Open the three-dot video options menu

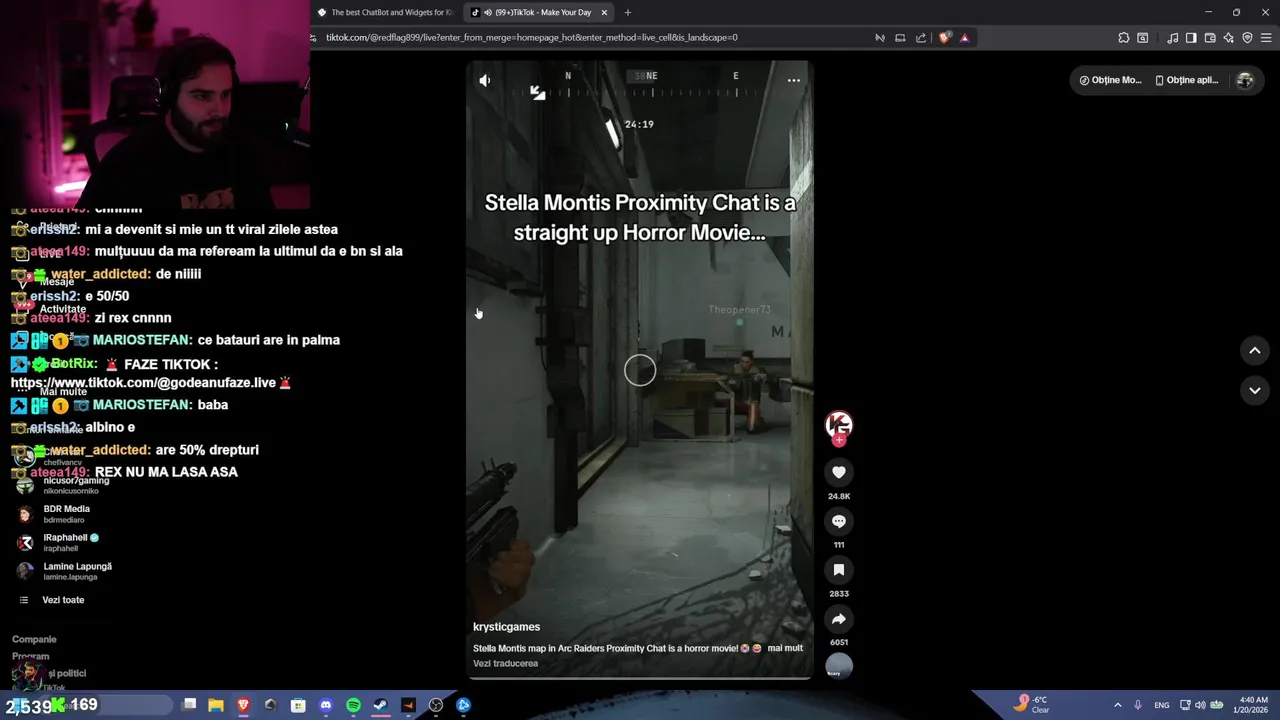794,80
